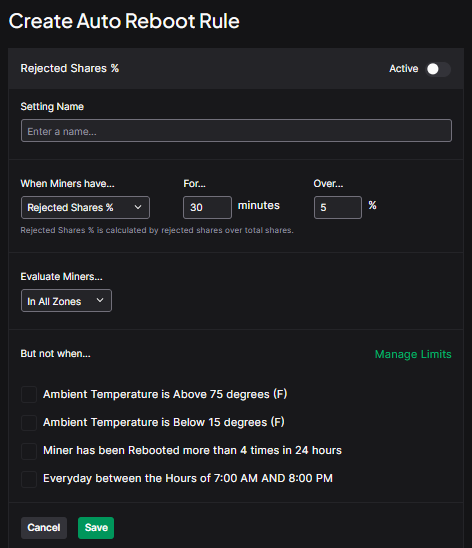472x548 pixels.
Task: Toggle the Active switch on
Action: (x=438, y=69)
